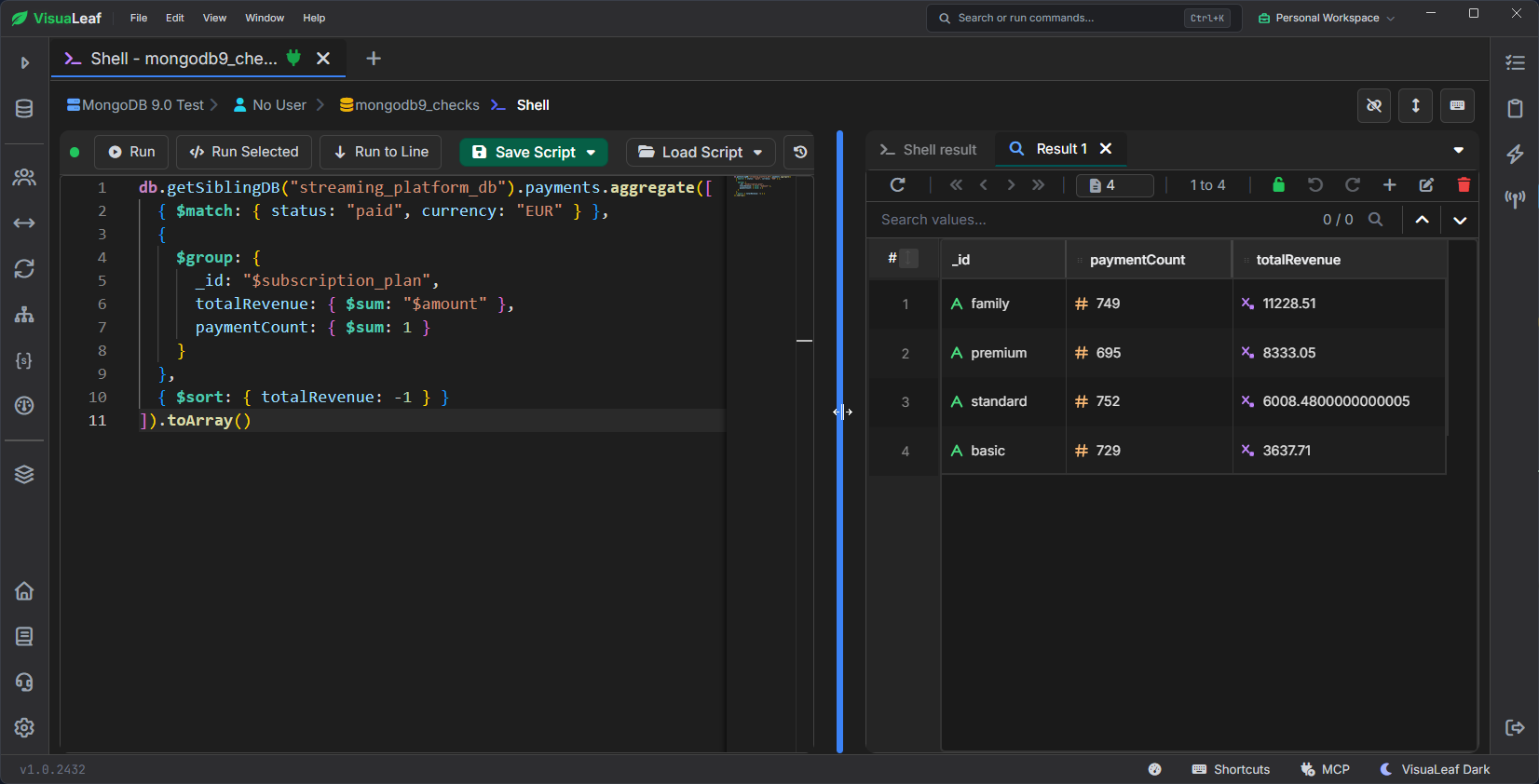Image resolution: width=1539 pixels, height=784 pixels.
Task: Toggle the green lock edit mode
Action: (1278, 185)
